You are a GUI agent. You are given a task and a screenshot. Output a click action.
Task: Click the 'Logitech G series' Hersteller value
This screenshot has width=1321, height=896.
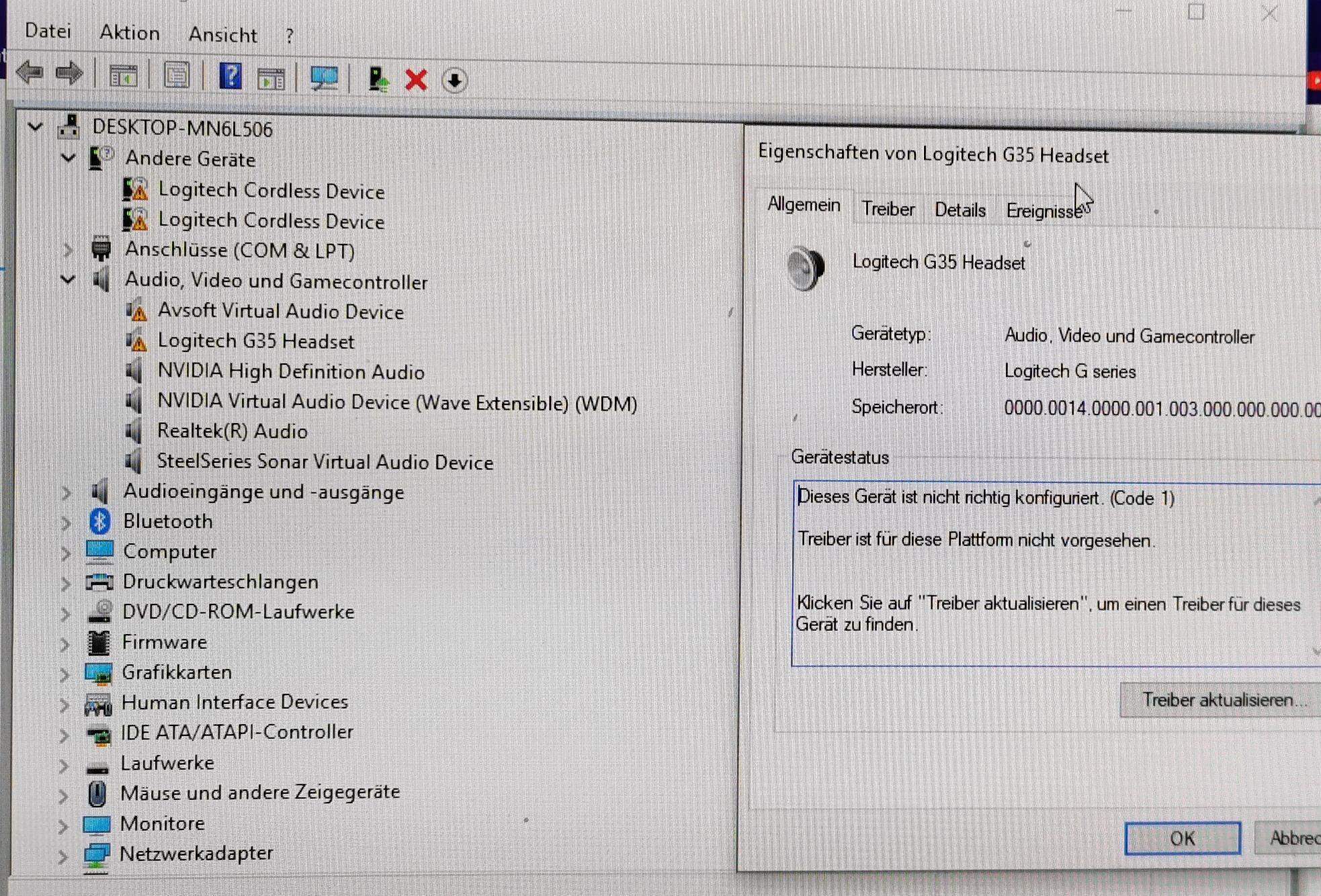1070,371
